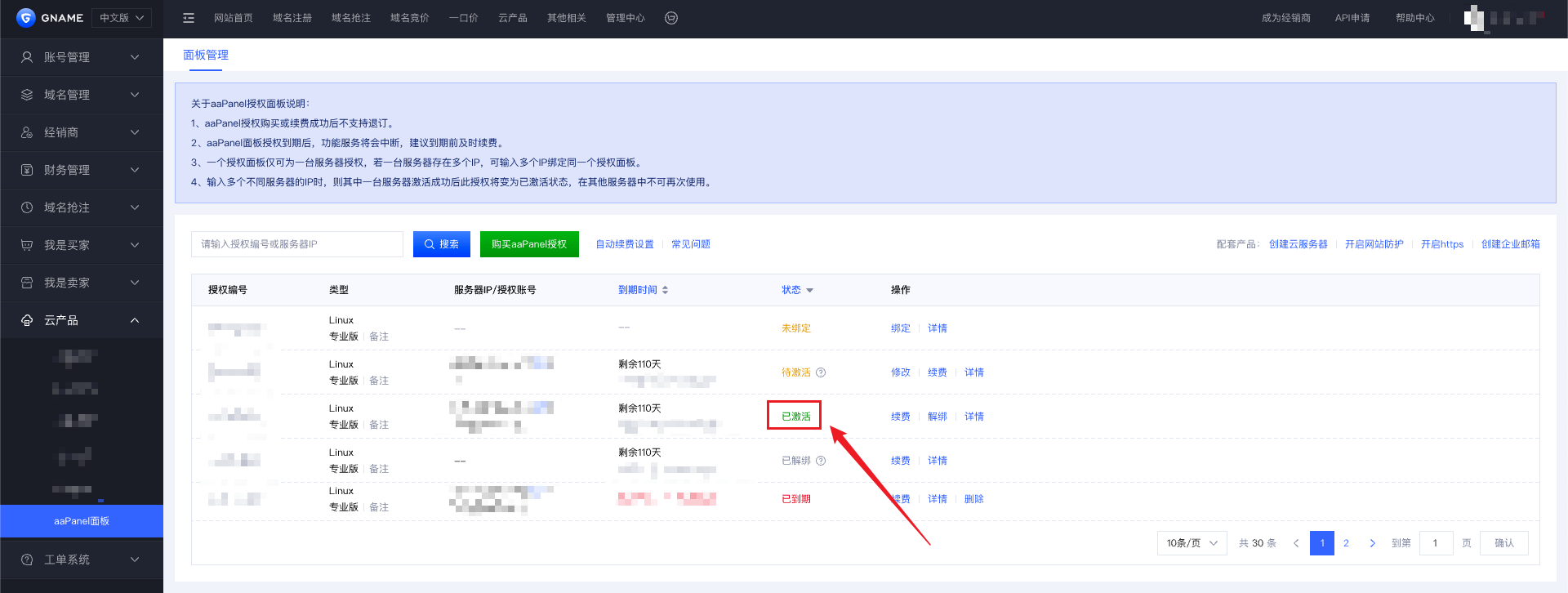Expand the 域名管理 sidebar menu

pyautogui.click(x=135, y=95)
